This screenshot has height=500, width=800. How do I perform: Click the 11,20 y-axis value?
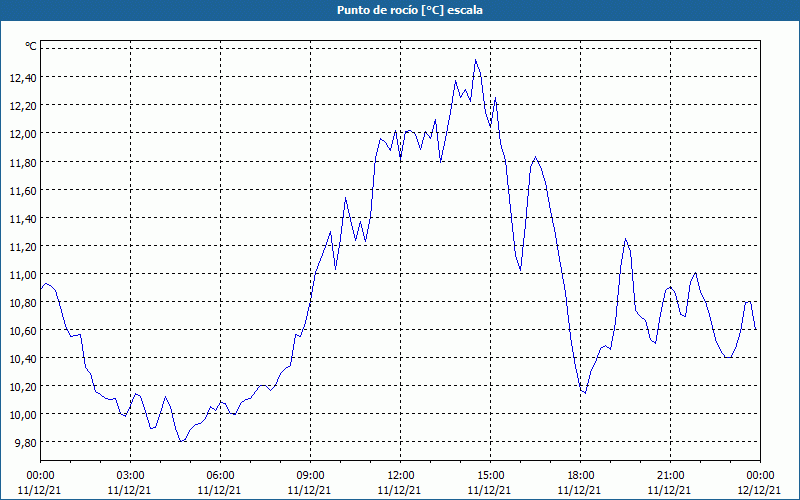[x=23, y=246]
